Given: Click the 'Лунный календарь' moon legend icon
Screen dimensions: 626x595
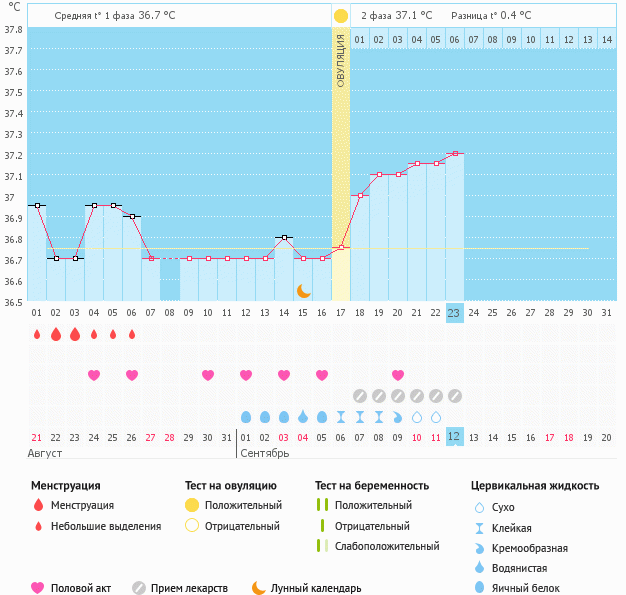Looking at the screenshot, I should [x=259, y=588].
